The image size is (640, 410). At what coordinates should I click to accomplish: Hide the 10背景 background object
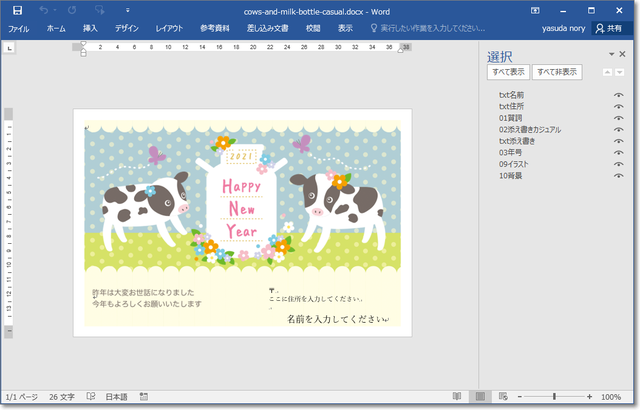618,175
